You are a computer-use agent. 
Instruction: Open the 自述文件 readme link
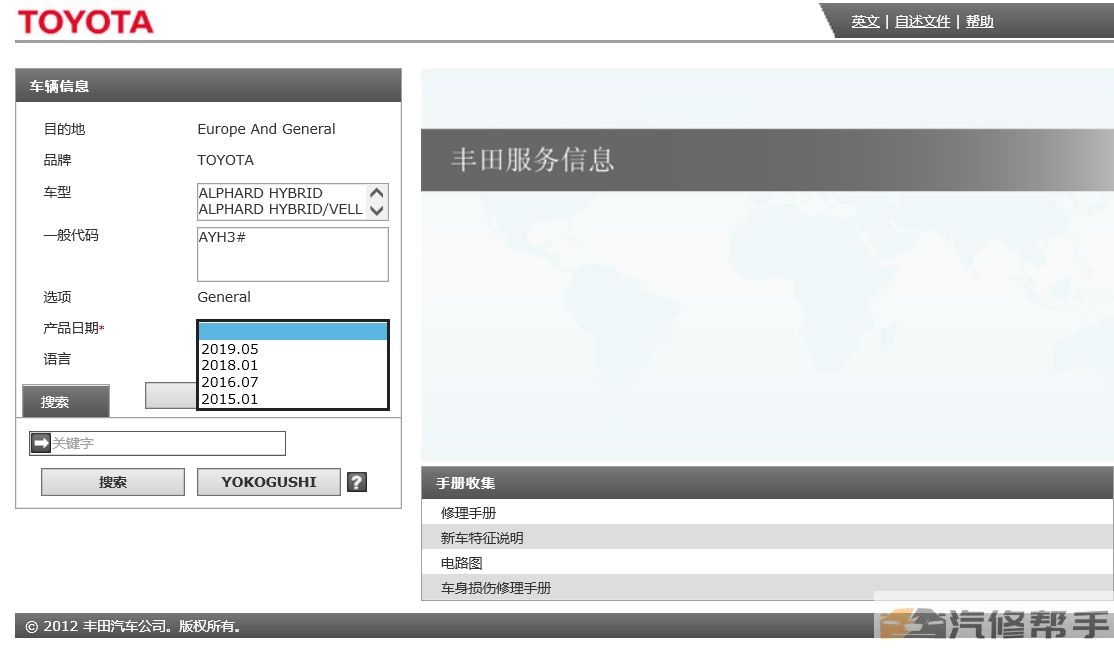tap(922, 21)
